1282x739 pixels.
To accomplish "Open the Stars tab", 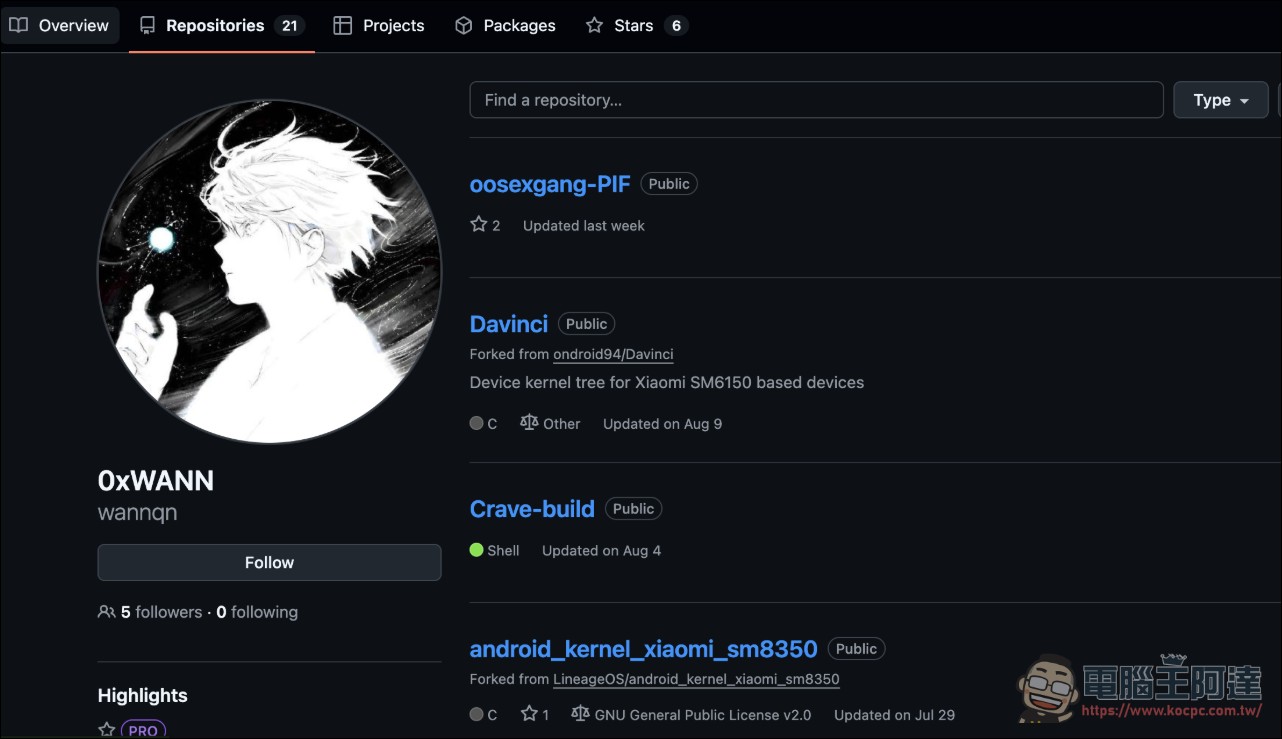I will (x=636, y=26).
